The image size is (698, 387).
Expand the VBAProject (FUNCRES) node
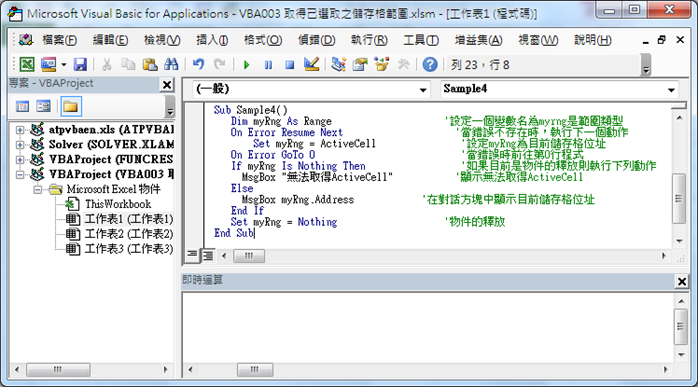point(20,159)
